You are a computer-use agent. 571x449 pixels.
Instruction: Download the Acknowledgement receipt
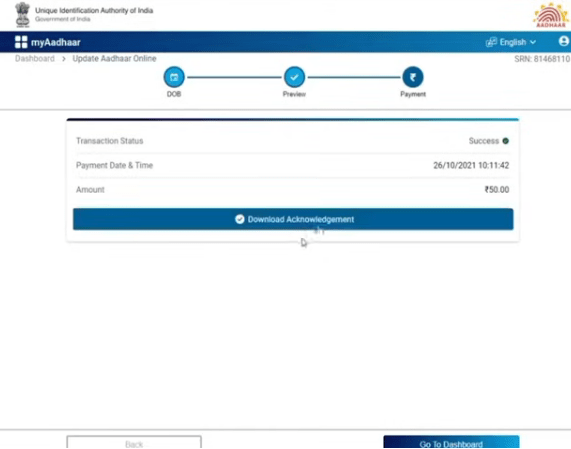[293, 219]
